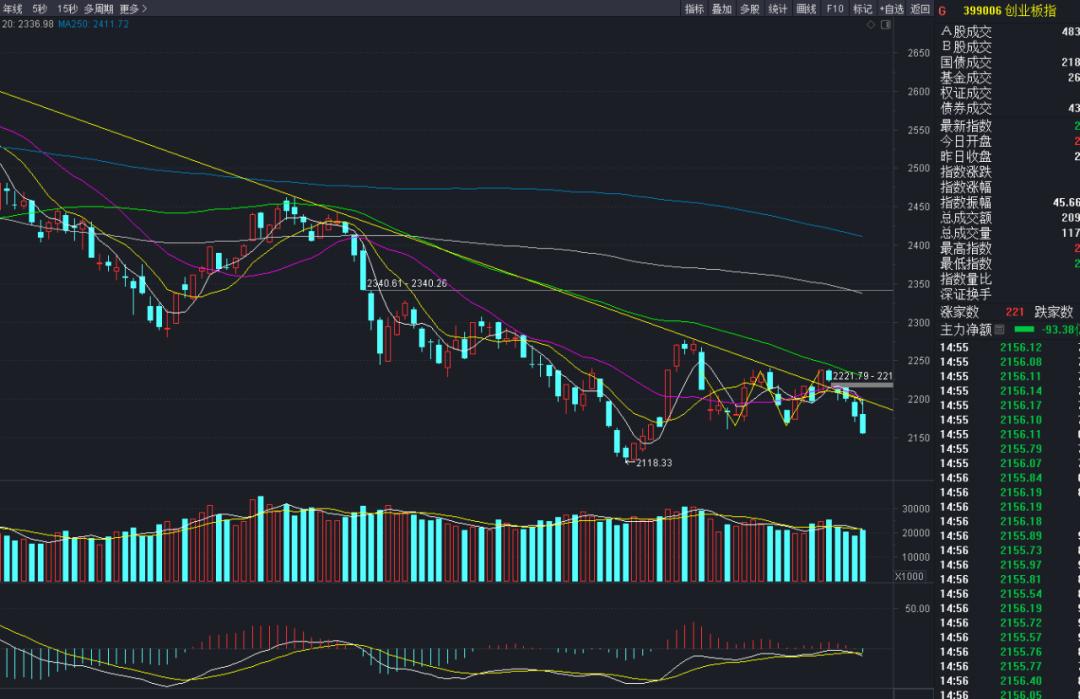This screenshot has width=1080, height=699.
Task: Click the 跌家数 label
Action: [x=1053, y=312]
